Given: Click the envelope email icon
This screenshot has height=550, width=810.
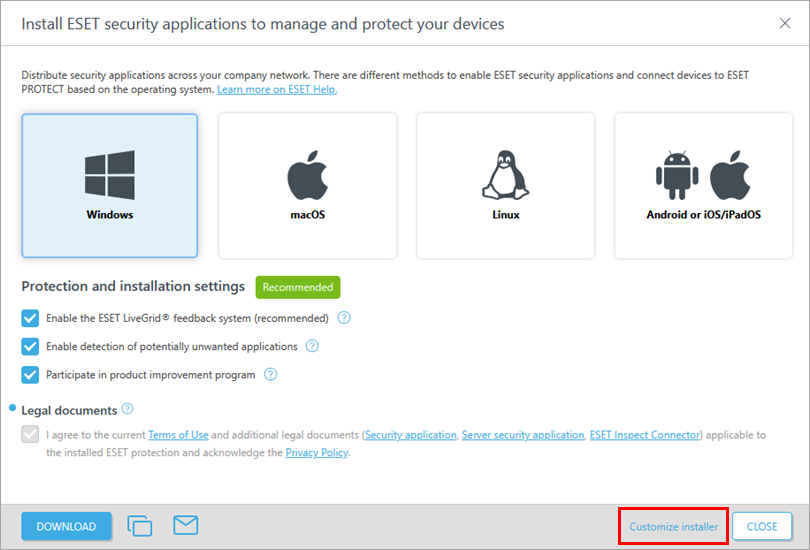Looking at the screenshot, I should click(x=186, y=526).
